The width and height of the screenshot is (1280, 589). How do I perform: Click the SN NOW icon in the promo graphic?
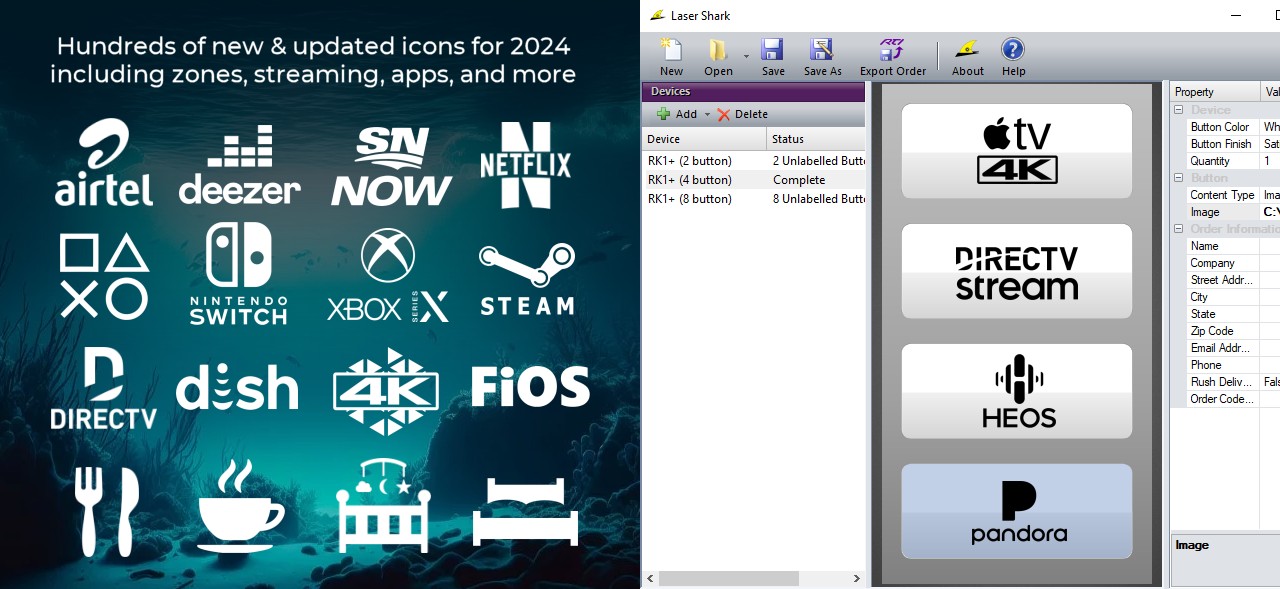coord(391,165)
